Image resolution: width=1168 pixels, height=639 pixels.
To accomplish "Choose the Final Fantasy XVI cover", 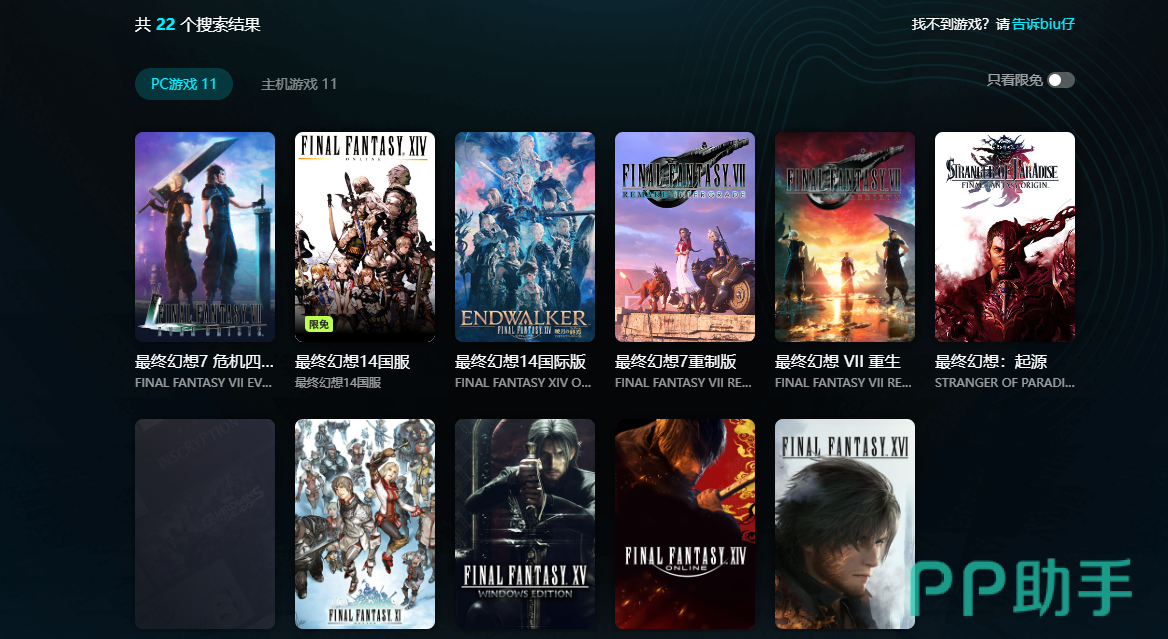I will tap(845, 524).
